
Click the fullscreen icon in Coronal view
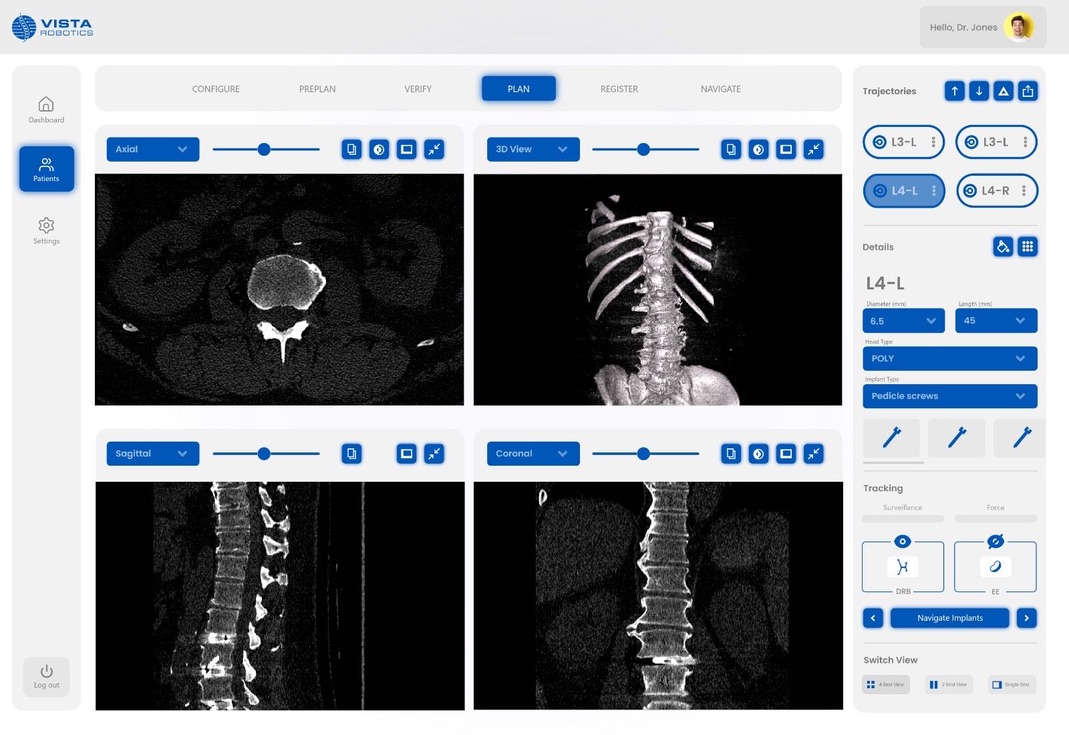coord(786,453)
